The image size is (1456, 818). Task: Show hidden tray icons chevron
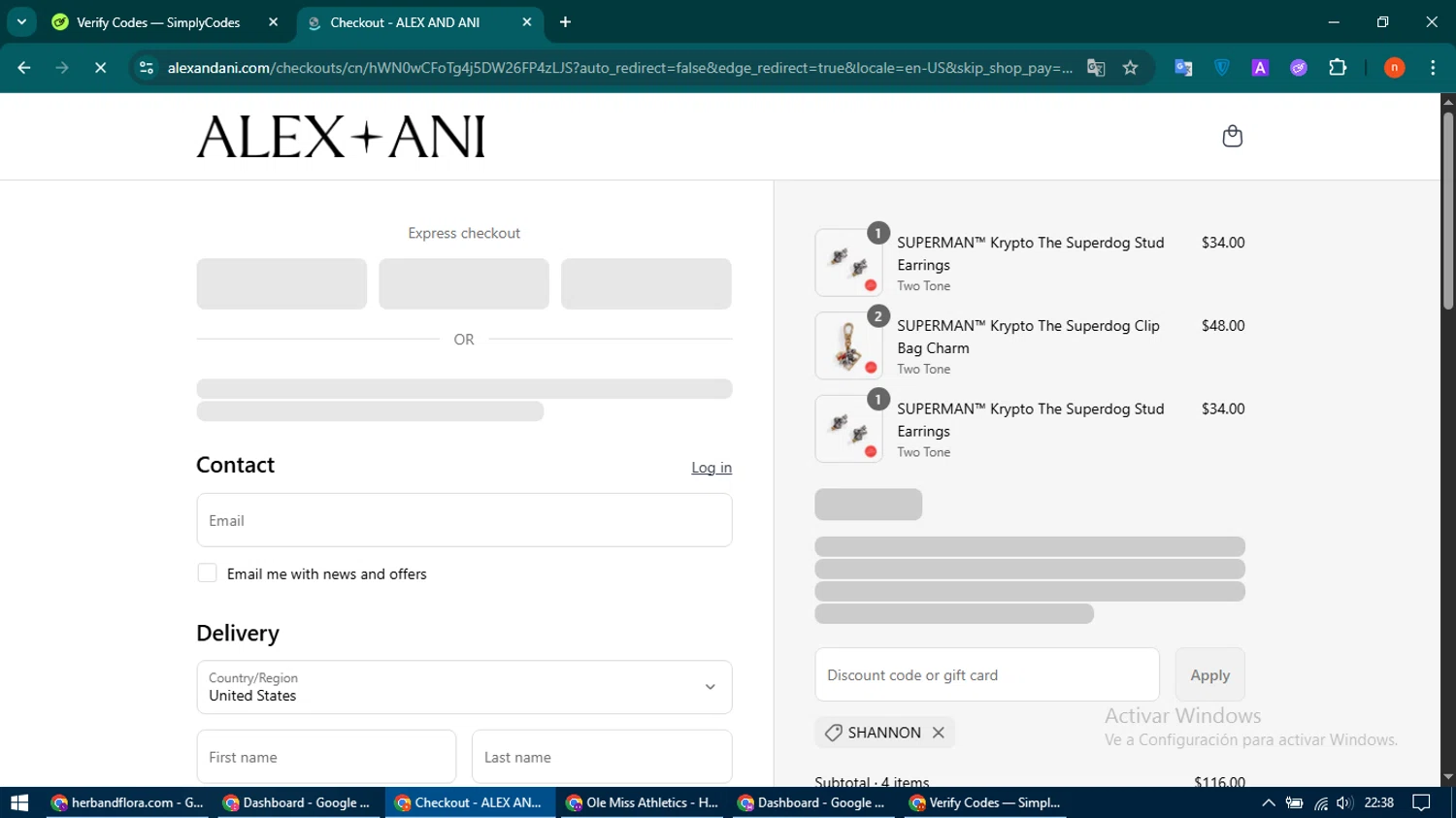(1268, 802)
